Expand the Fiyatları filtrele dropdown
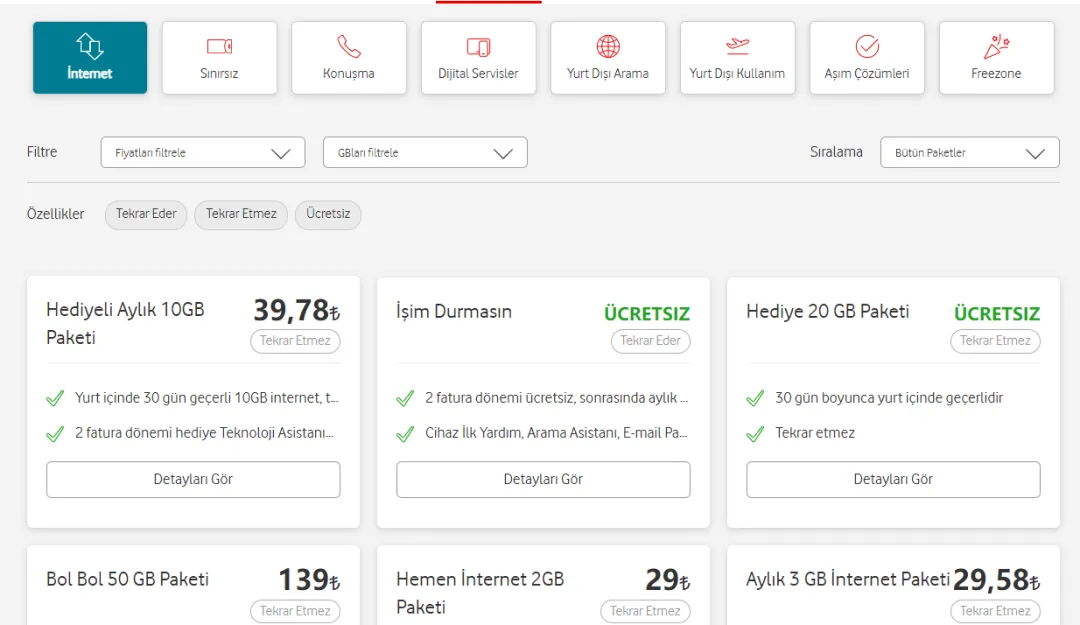 point(202,152)
